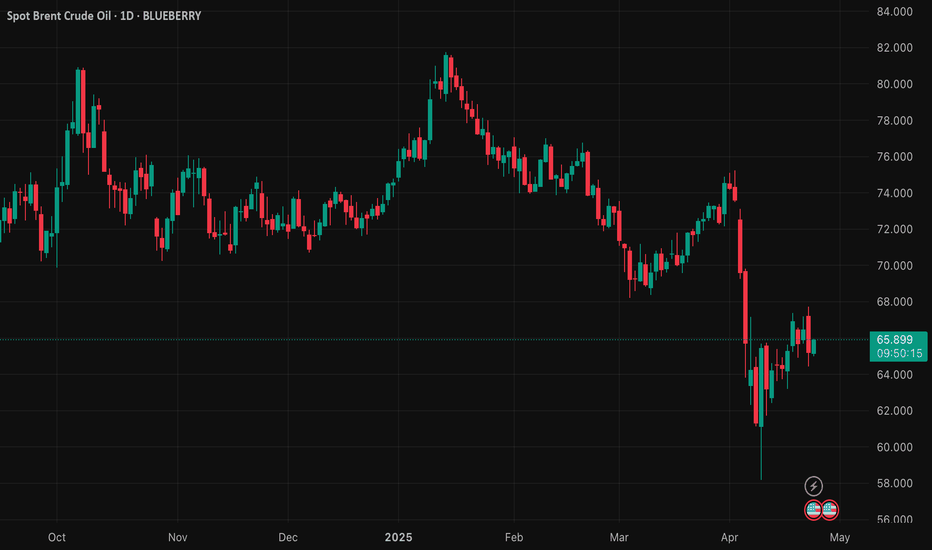Click the 74.000 price axis label
Image resolution: width=932 pixels, height=550 pixels.
pyautogui.click(x=895, y=193)
